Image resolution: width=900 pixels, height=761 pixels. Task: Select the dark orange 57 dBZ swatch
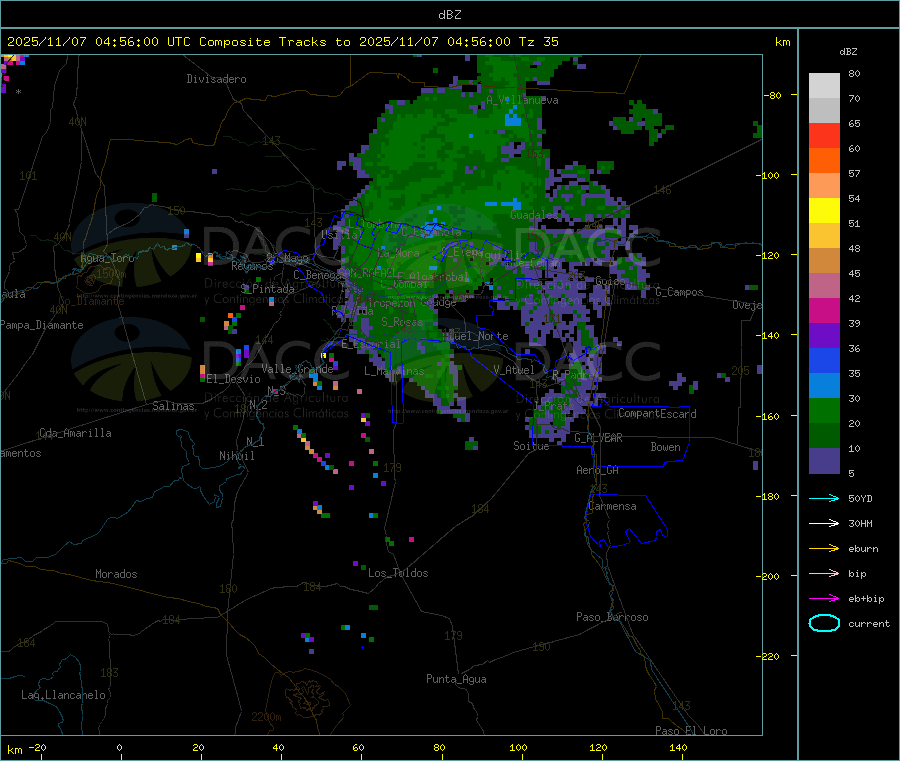tap(824, 161)
